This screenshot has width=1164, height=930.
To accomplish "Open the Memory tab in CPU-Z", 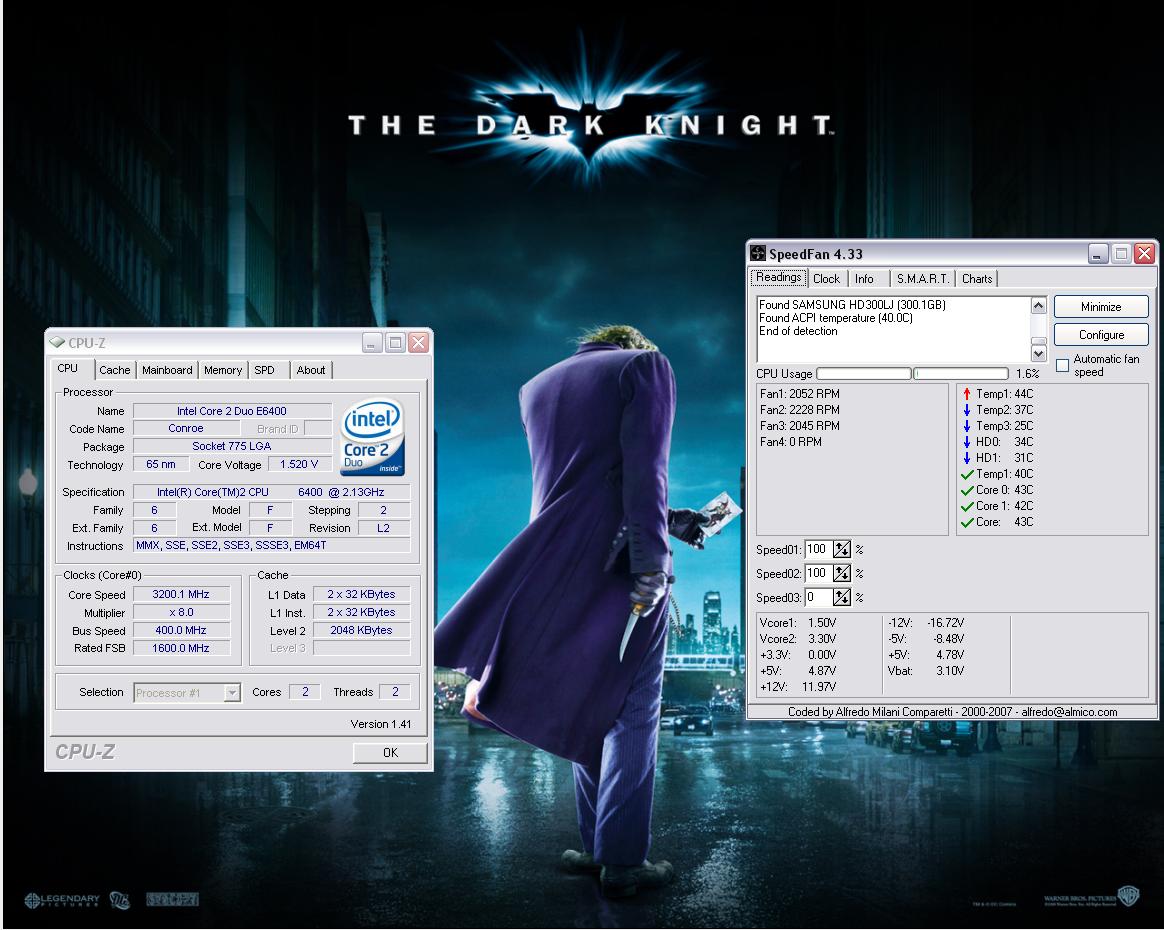I will (223, 370).
